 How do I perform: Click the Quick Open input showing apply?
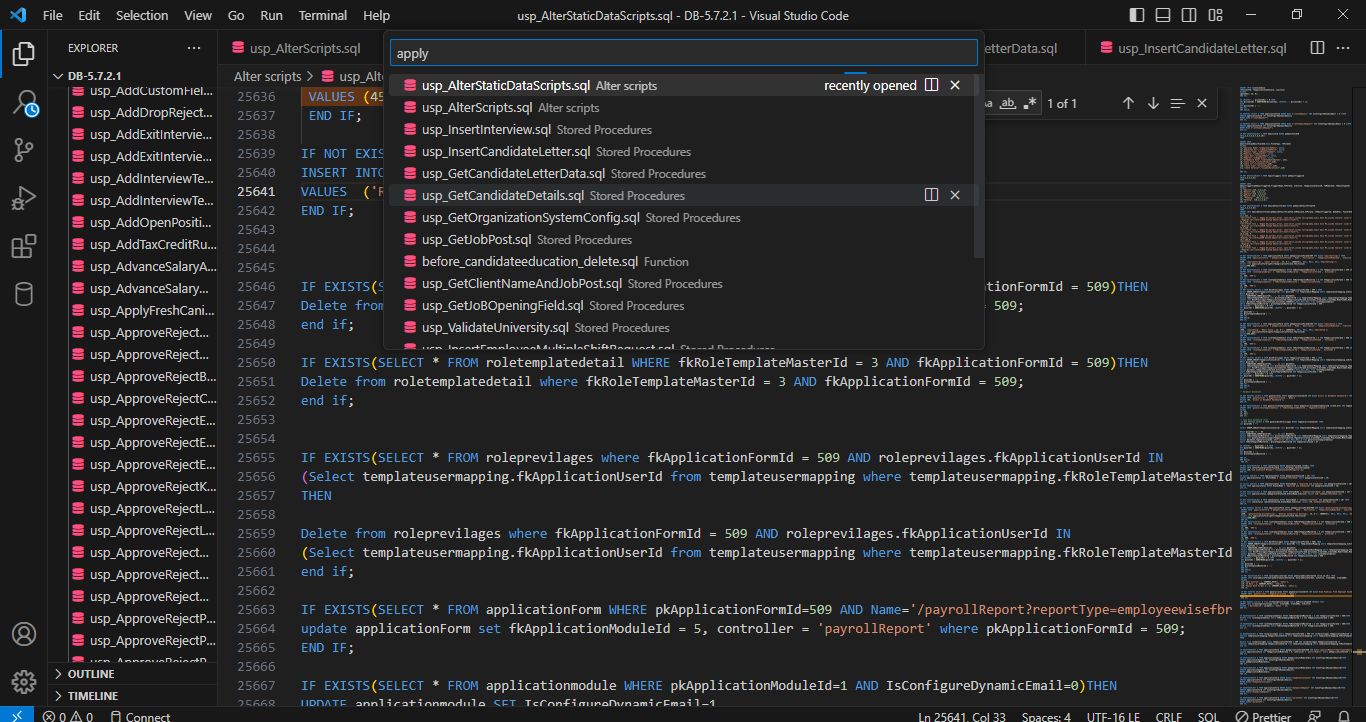point(683,52)
